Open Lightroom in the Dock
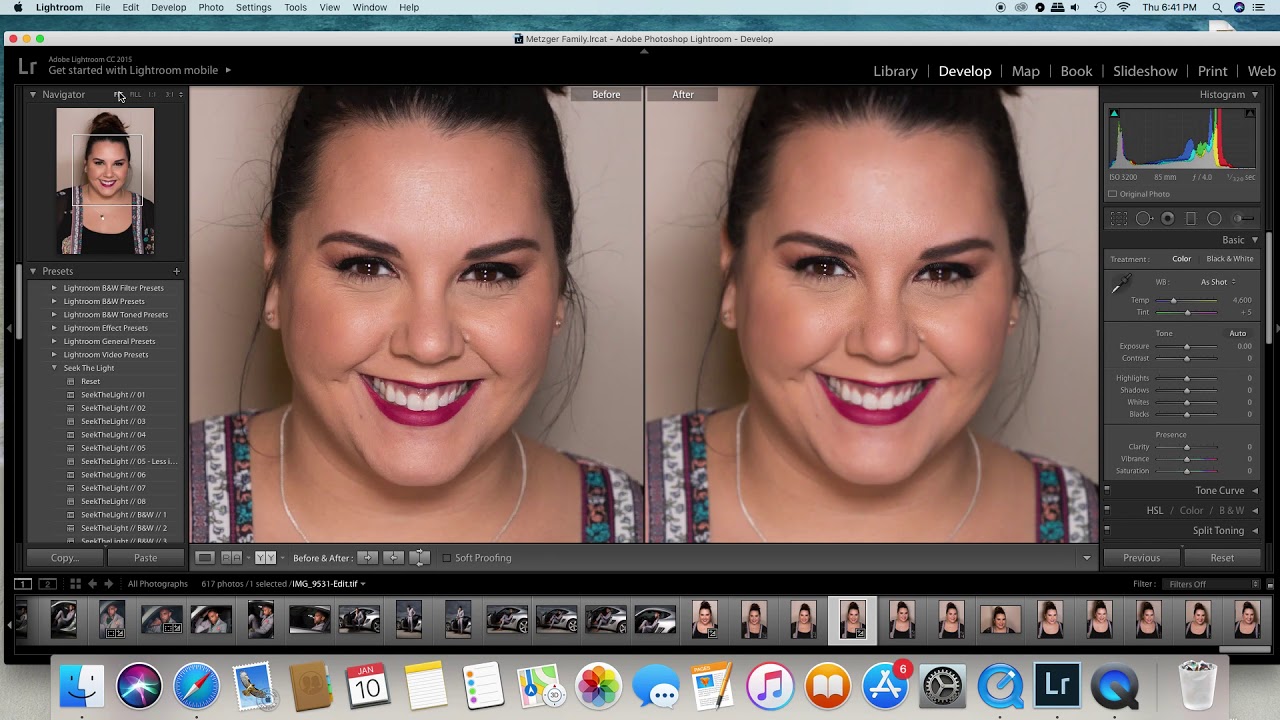The width and height of the screenshot is (1280, 720). pyautogui.click(x=1057, y=686)
